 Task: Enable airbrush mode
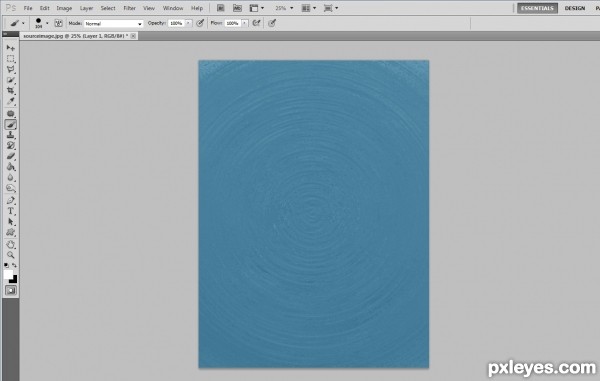click(256, 23)
